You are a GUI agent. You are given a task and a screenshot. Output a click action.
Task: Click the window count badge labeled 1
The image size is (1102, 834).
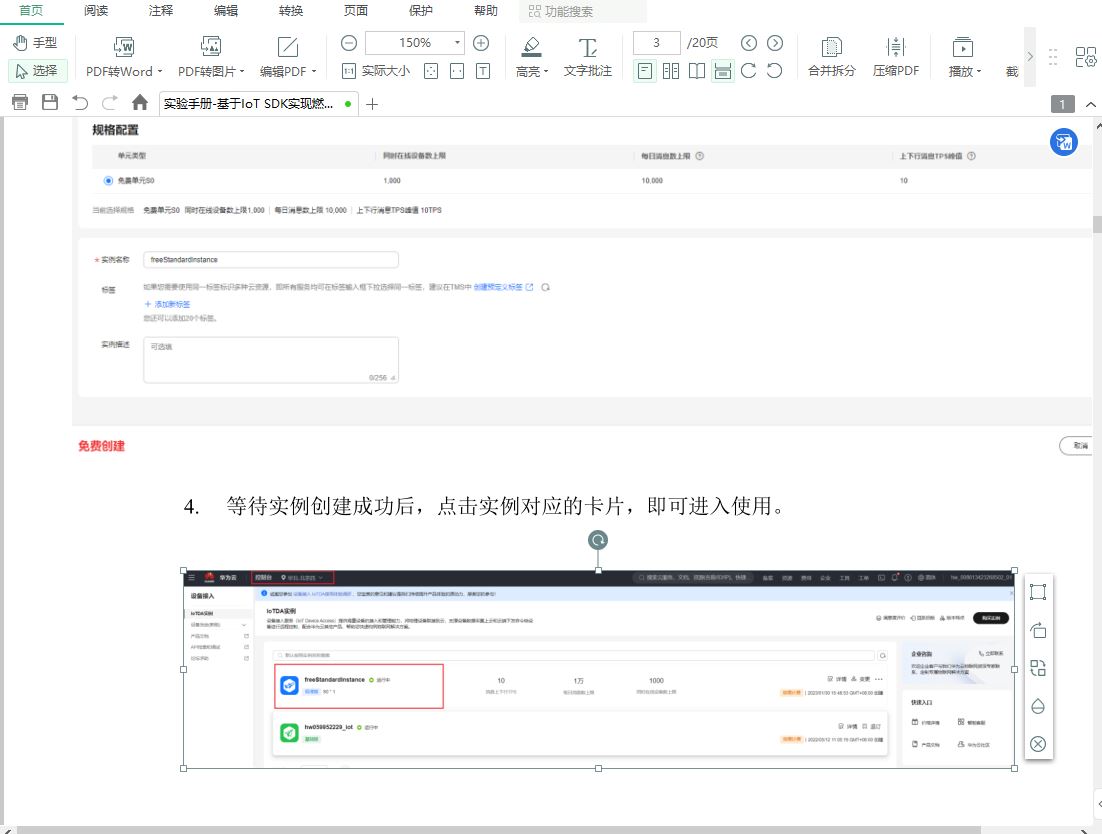[x=1063, y=105]
